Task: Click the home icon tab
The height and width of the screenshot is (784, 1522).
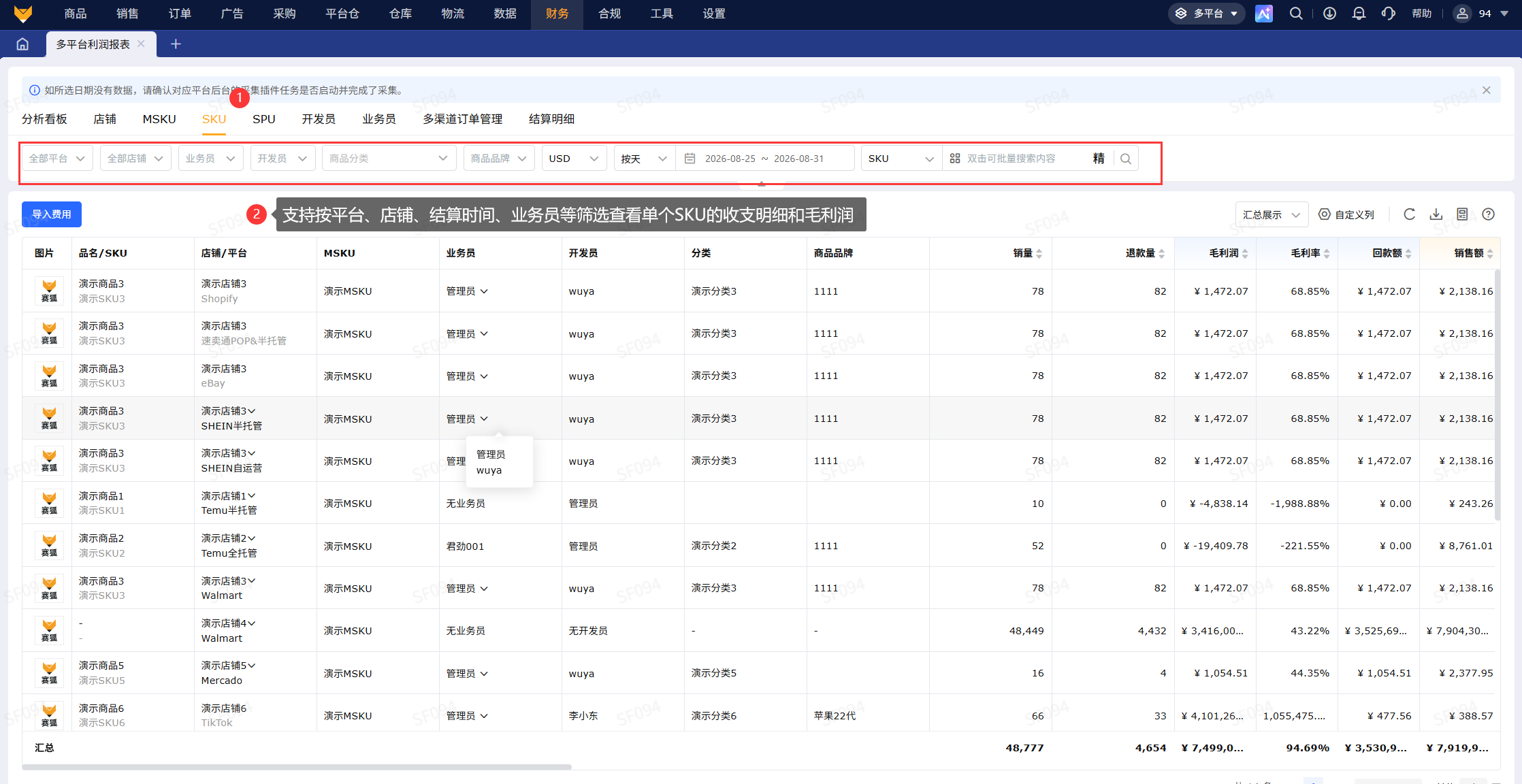Action: click(22, 44)
